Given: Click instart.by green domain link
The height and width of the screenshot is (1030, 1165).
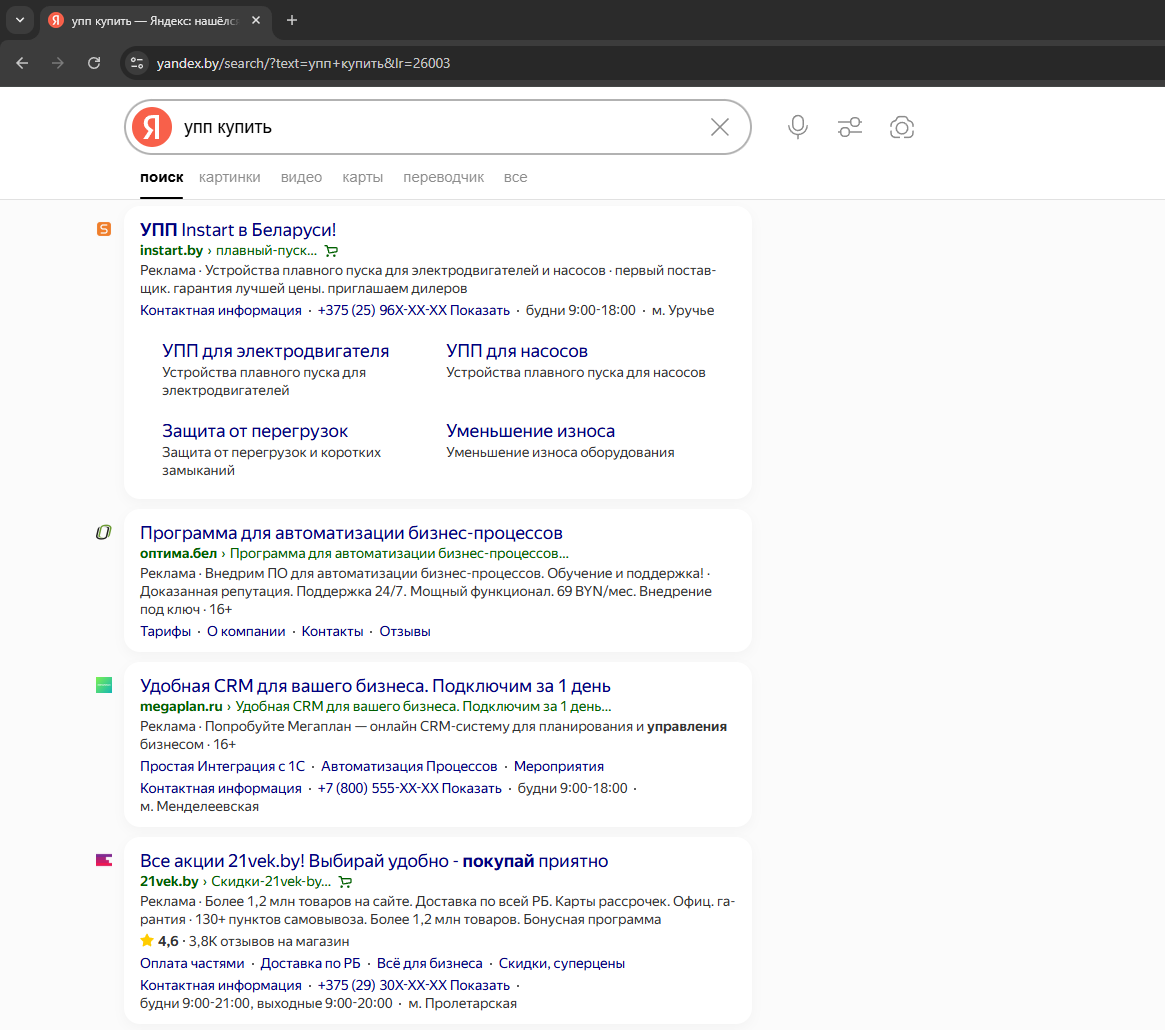Looking at the screenshot, I should 171,251.
